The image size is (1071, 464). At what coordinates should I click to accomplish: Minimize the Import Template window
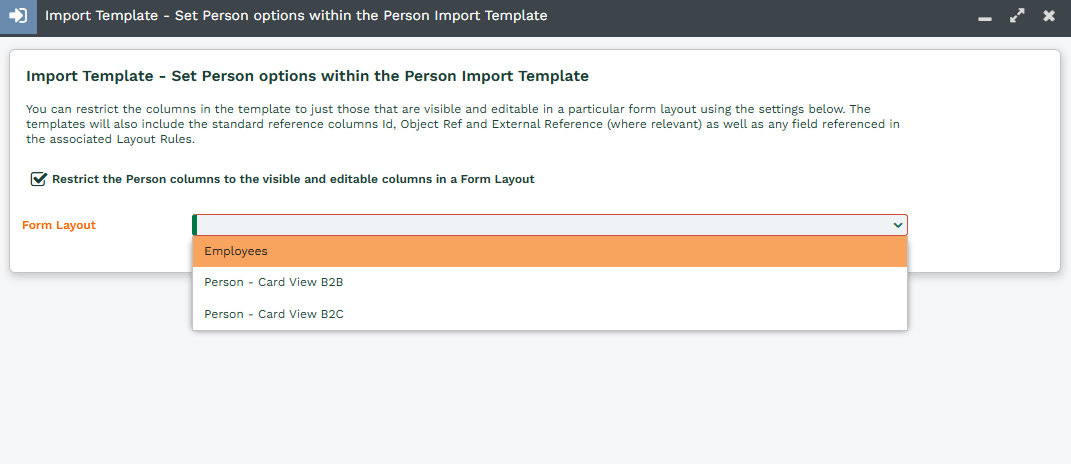coord(984,16)
